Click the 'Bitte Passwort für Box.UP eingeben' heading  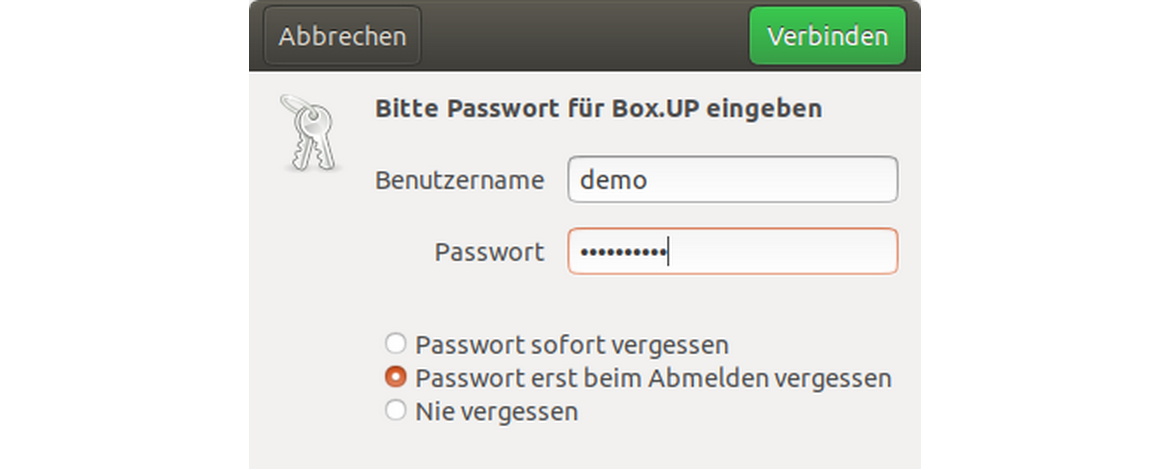point(598,108)
